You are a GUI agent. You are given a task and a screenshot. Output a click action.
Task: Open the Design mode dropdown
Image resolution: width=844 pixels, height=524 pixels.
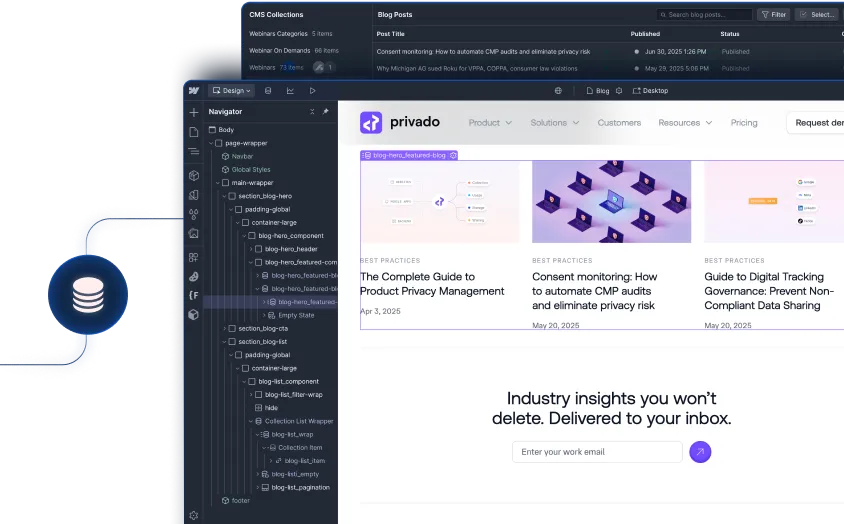(231, 90)
